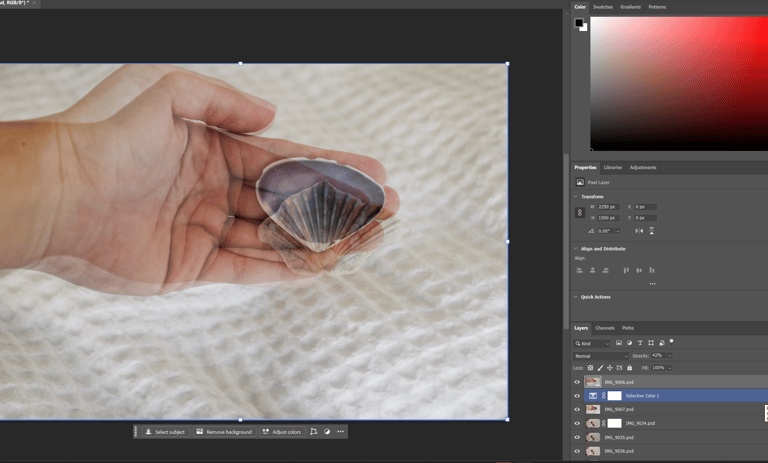Open the Normal blend mode dropdown

point(600,355)
